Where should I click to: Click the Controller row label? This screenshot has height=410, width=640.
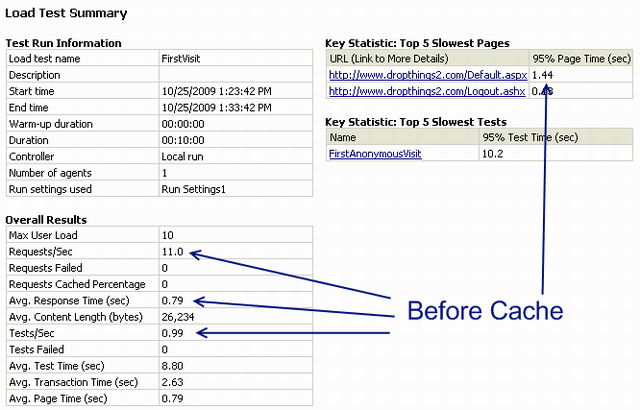point(31,157)
